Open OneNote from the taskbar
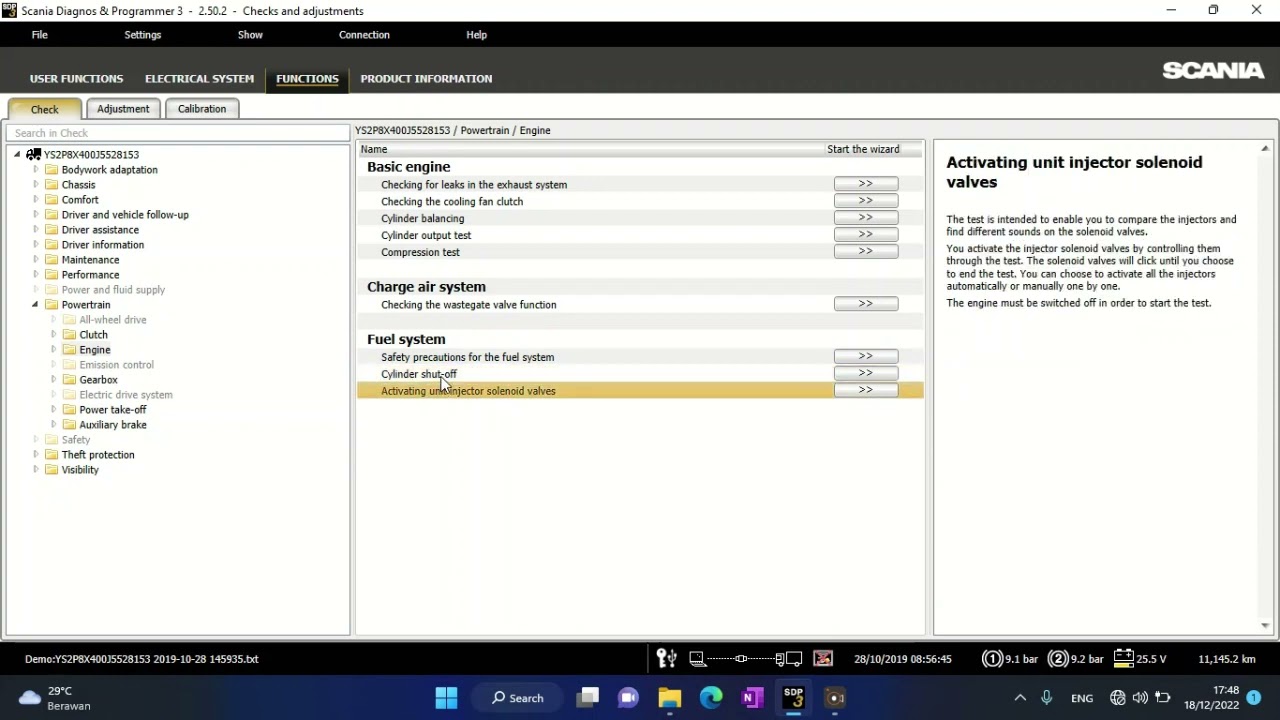This screenshot has height=720, width=1280. pos(752,698)
